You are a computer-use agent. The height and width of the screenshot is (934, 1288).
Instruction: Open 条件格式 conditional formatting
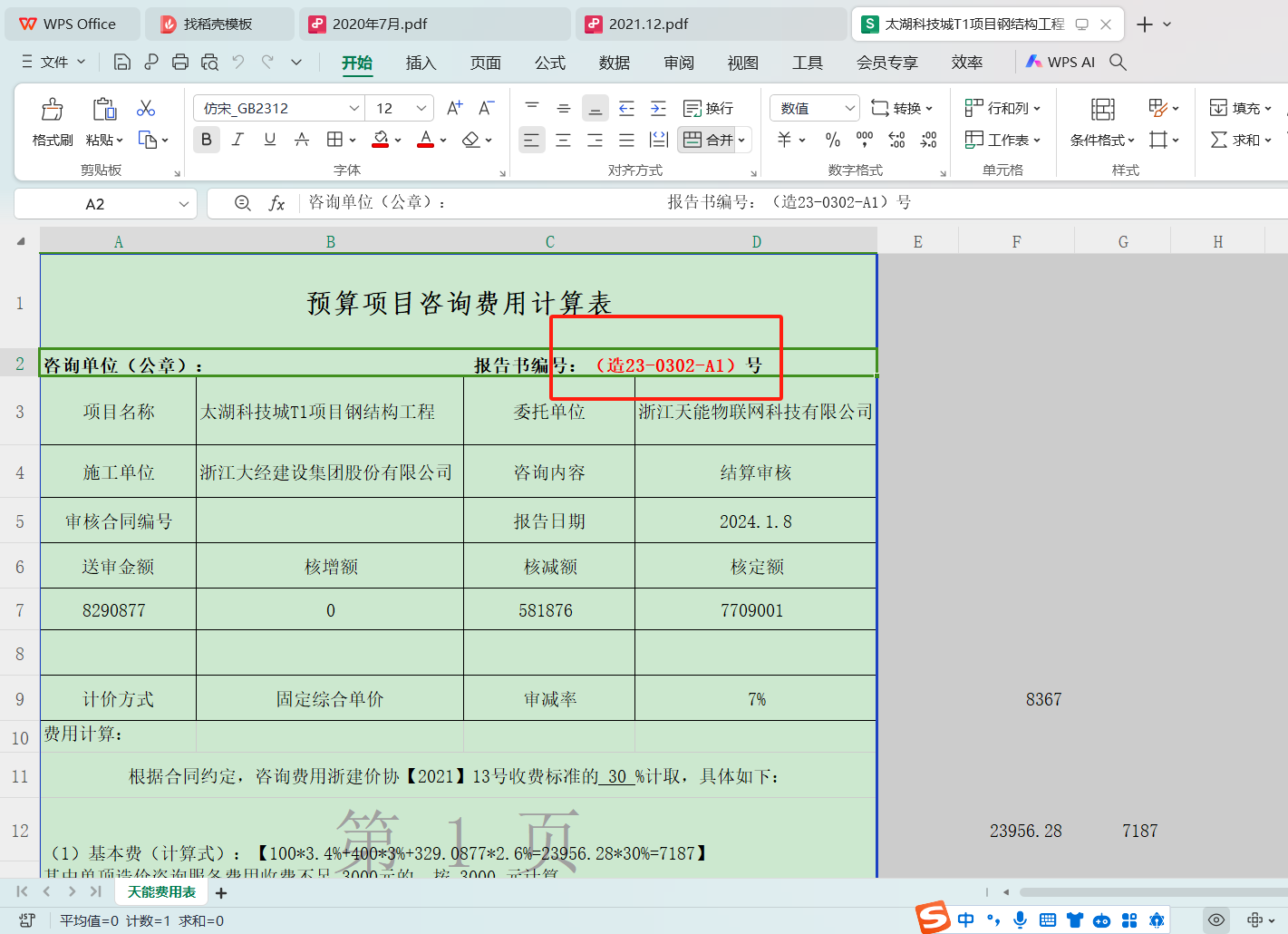[1099, 140]
